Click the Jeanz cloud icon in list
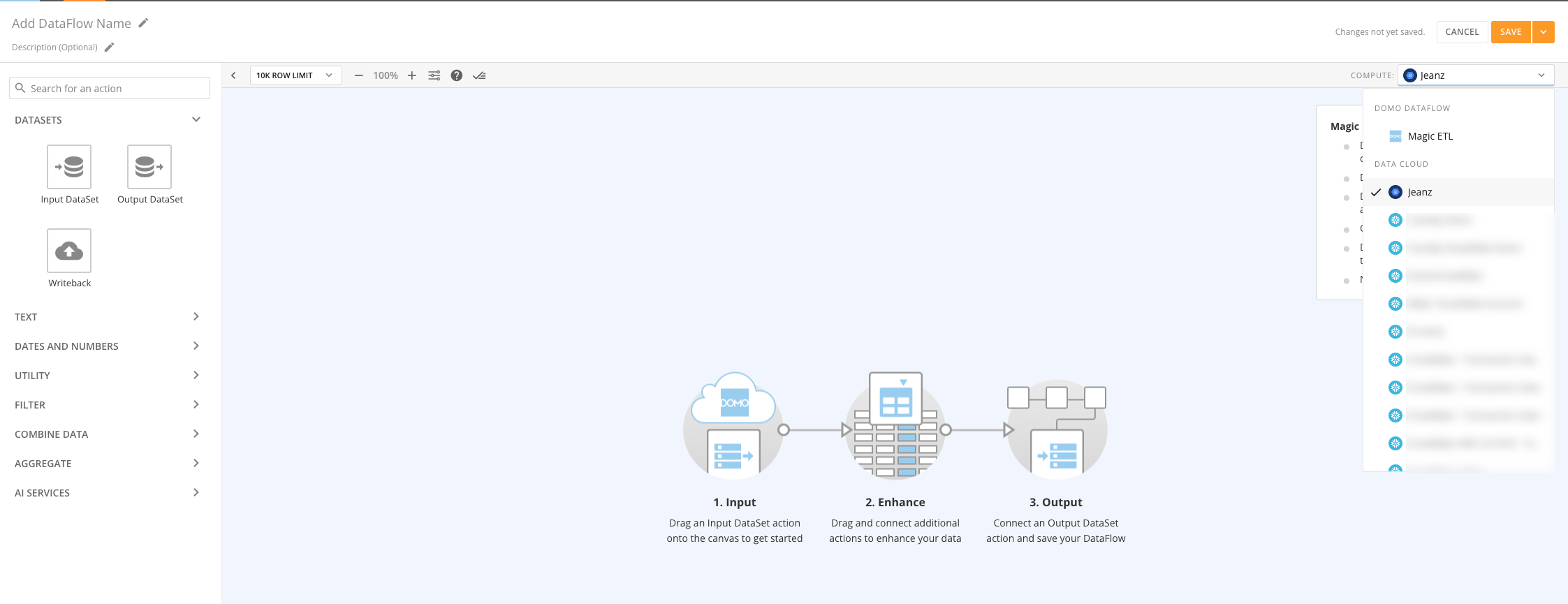This screenshot has height=604, width=1568. [x=1395, y=192]
